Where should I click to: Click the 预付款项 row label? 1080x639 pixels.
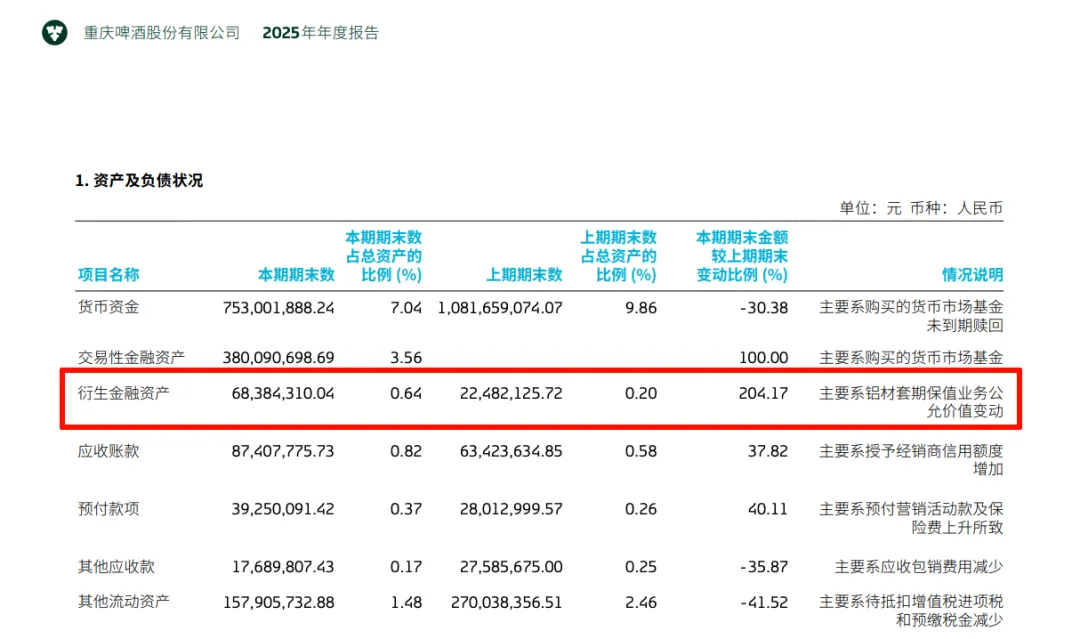click(x=108, y=509)
